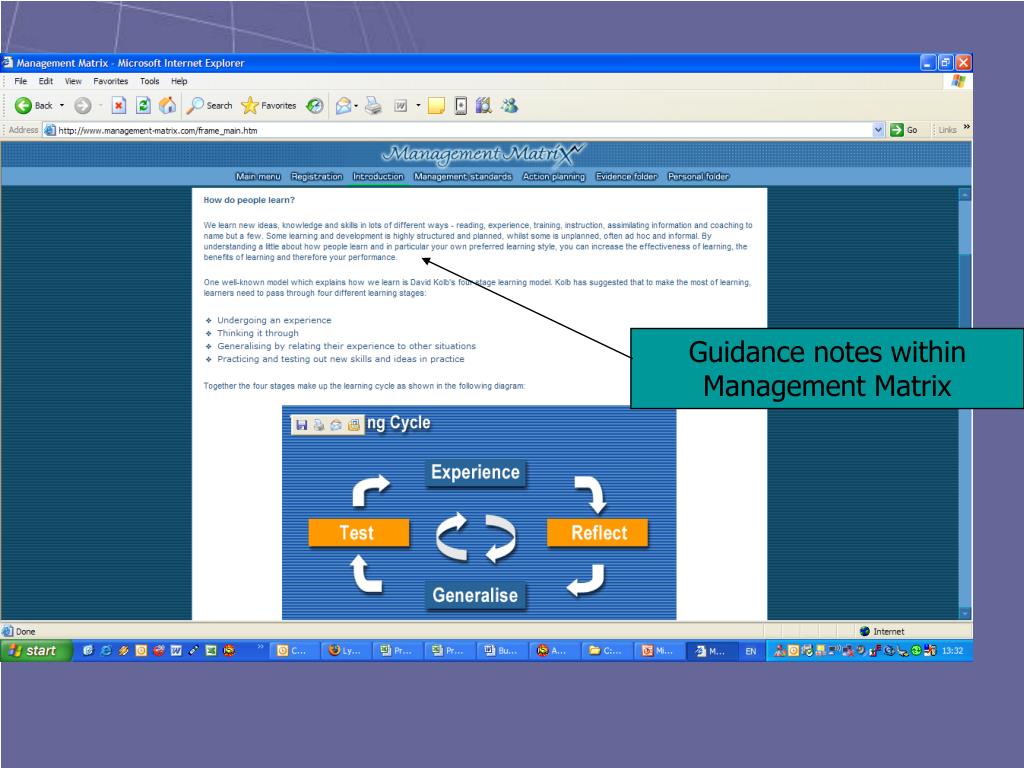Expand the Links toolbar chevron
Viewport: 1024px width, 768px height.
click(x=966, y=127)
